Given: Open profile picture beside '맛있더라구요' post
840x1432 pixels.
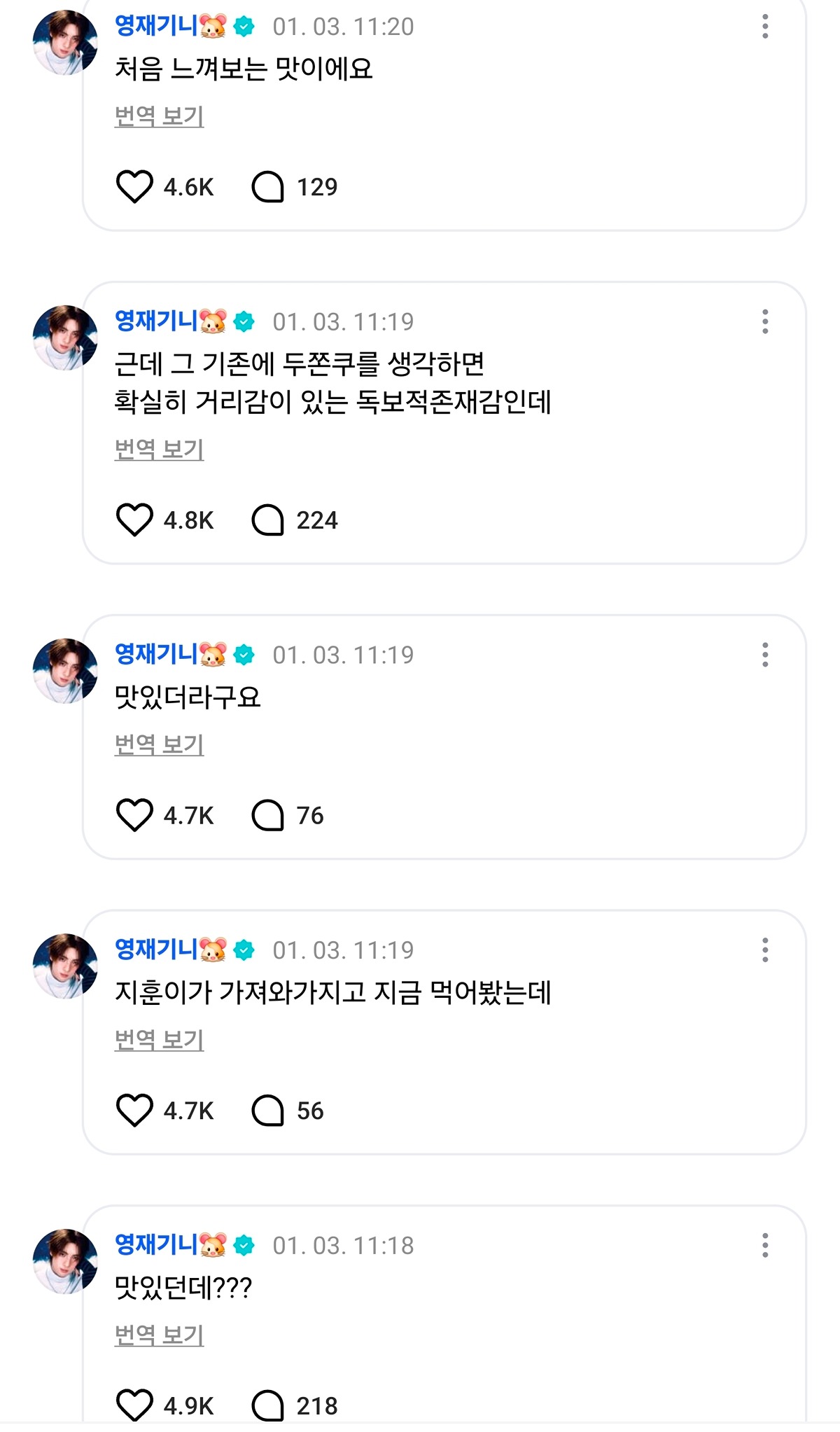Looking at the screenshot, I should pos(65,671).
